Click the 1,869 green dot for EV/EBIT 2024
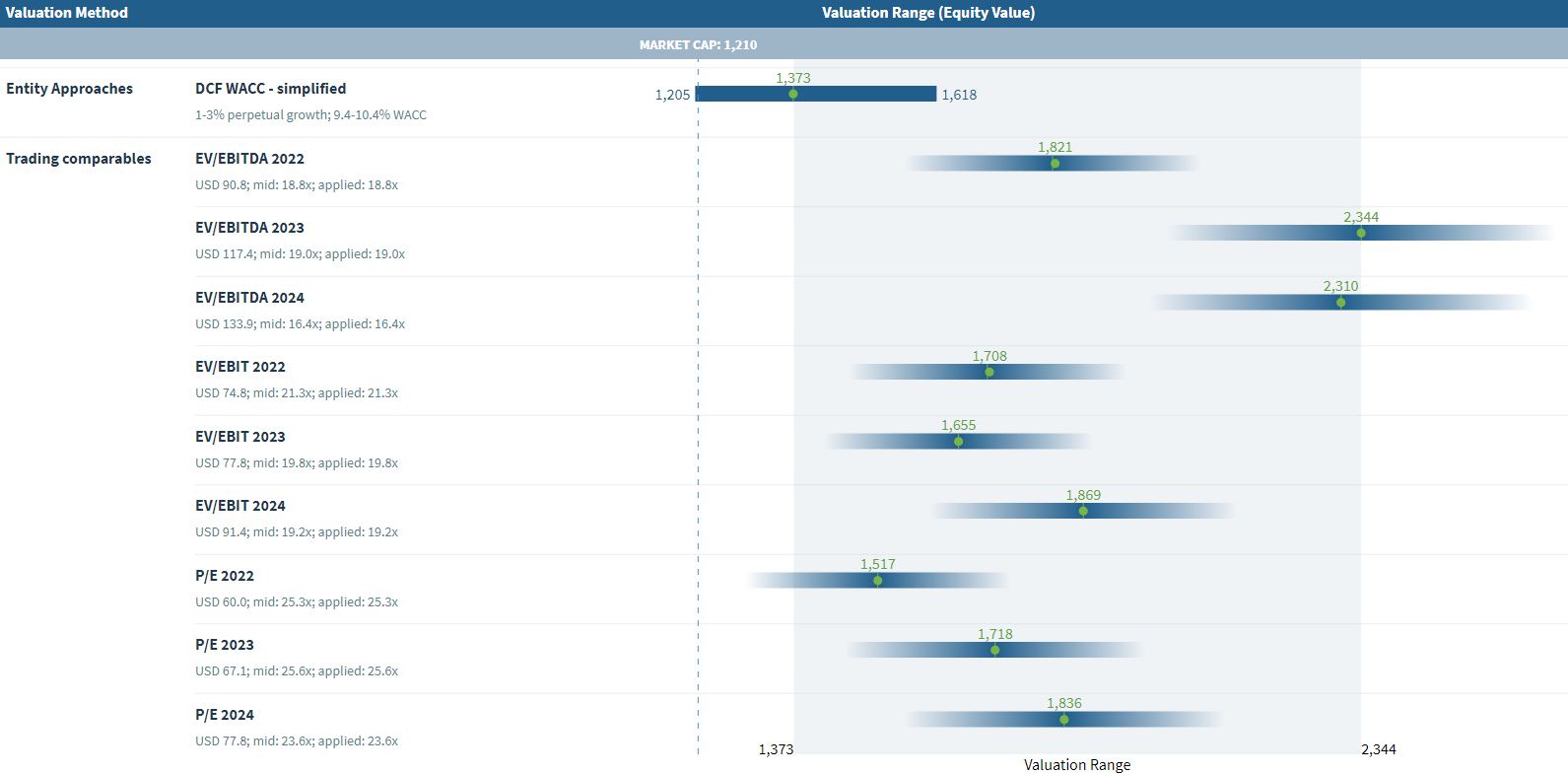1568x774 pixels. [1083, 511]
